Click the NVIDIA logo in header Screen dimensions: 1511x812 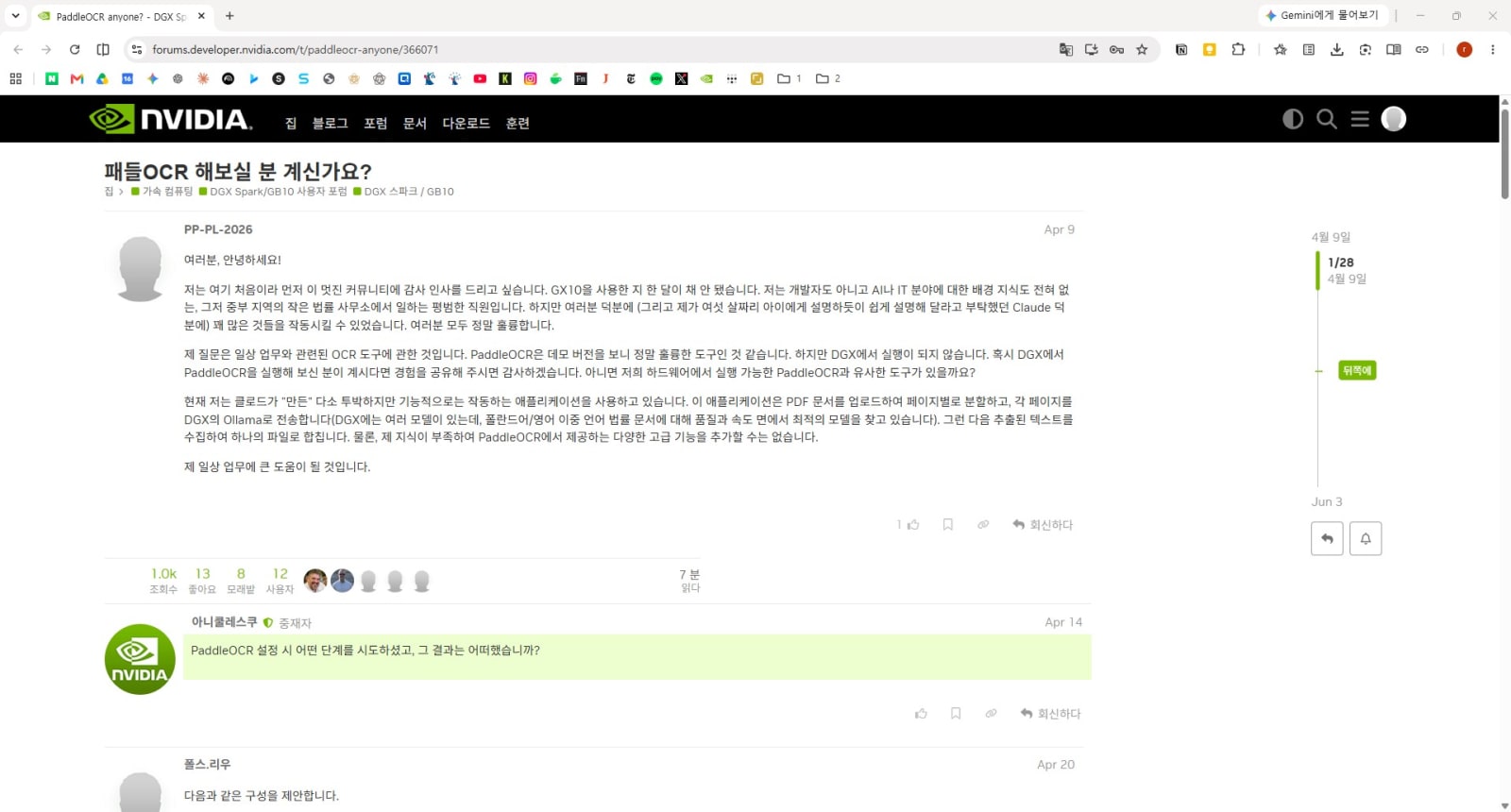[x=170, y=119]
